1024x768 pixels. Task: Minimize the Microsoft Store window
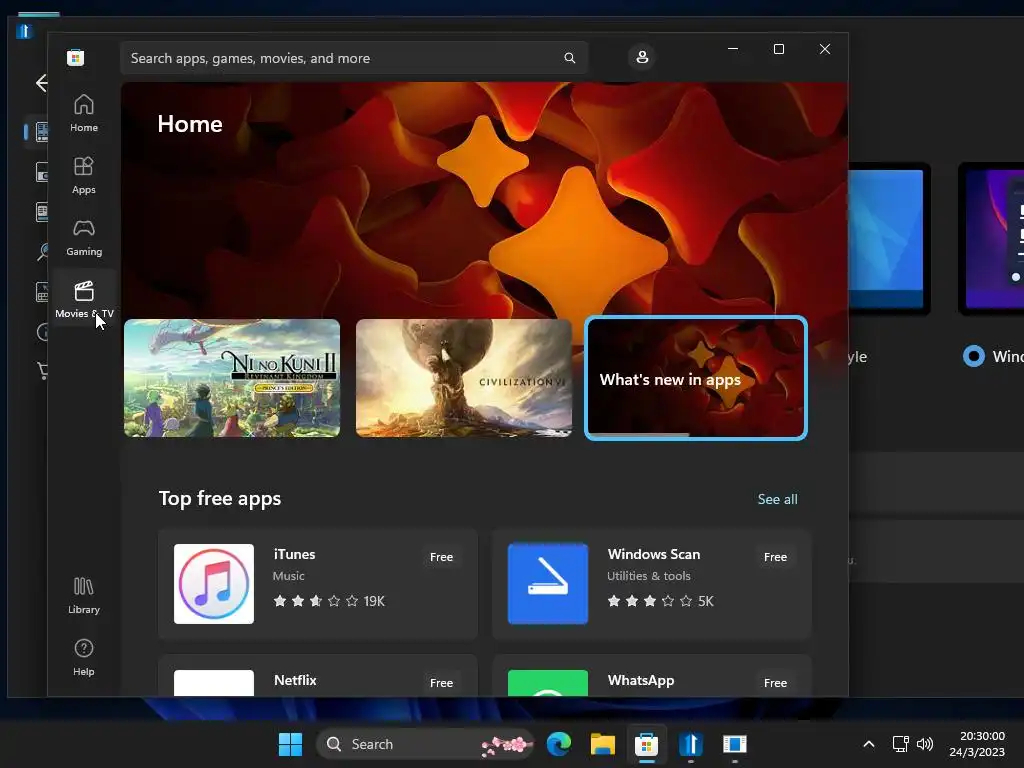point(733,49)
